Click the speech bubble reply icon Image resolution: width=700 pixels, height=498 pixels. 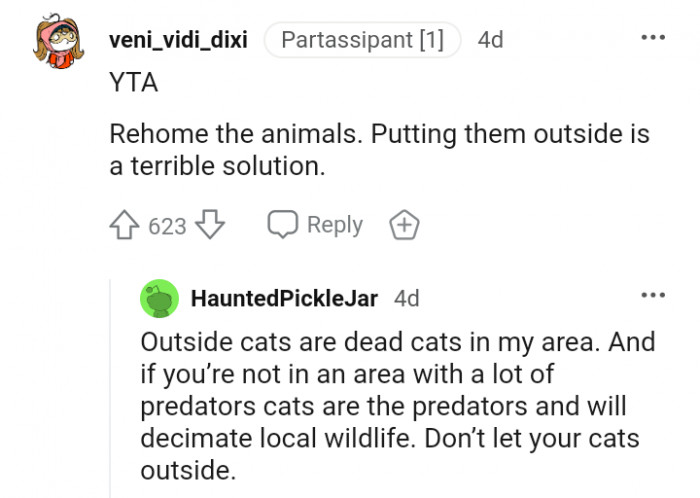click(x=282, y=225)
